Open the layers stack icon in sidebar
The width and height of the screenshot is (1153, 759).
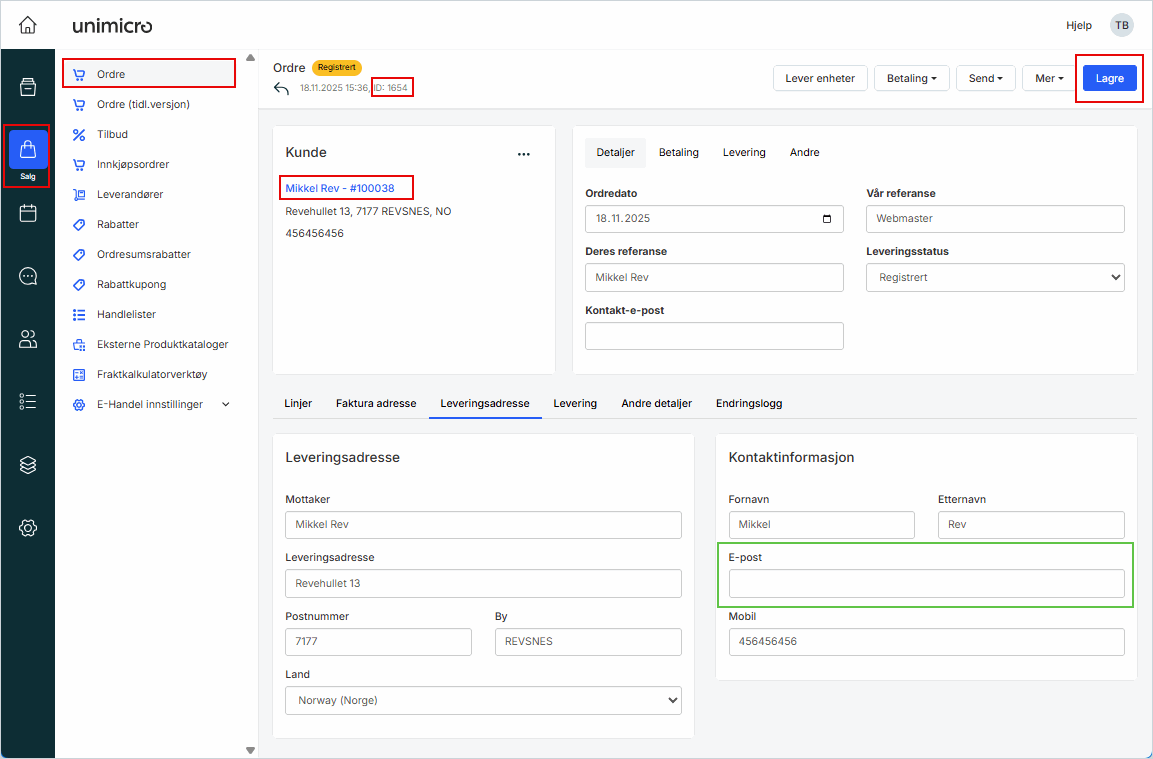[28, 465]
